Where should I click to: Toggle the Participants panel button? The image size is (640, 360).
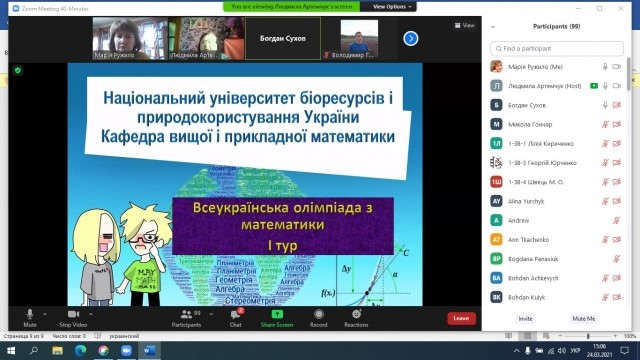coord(186,318)
